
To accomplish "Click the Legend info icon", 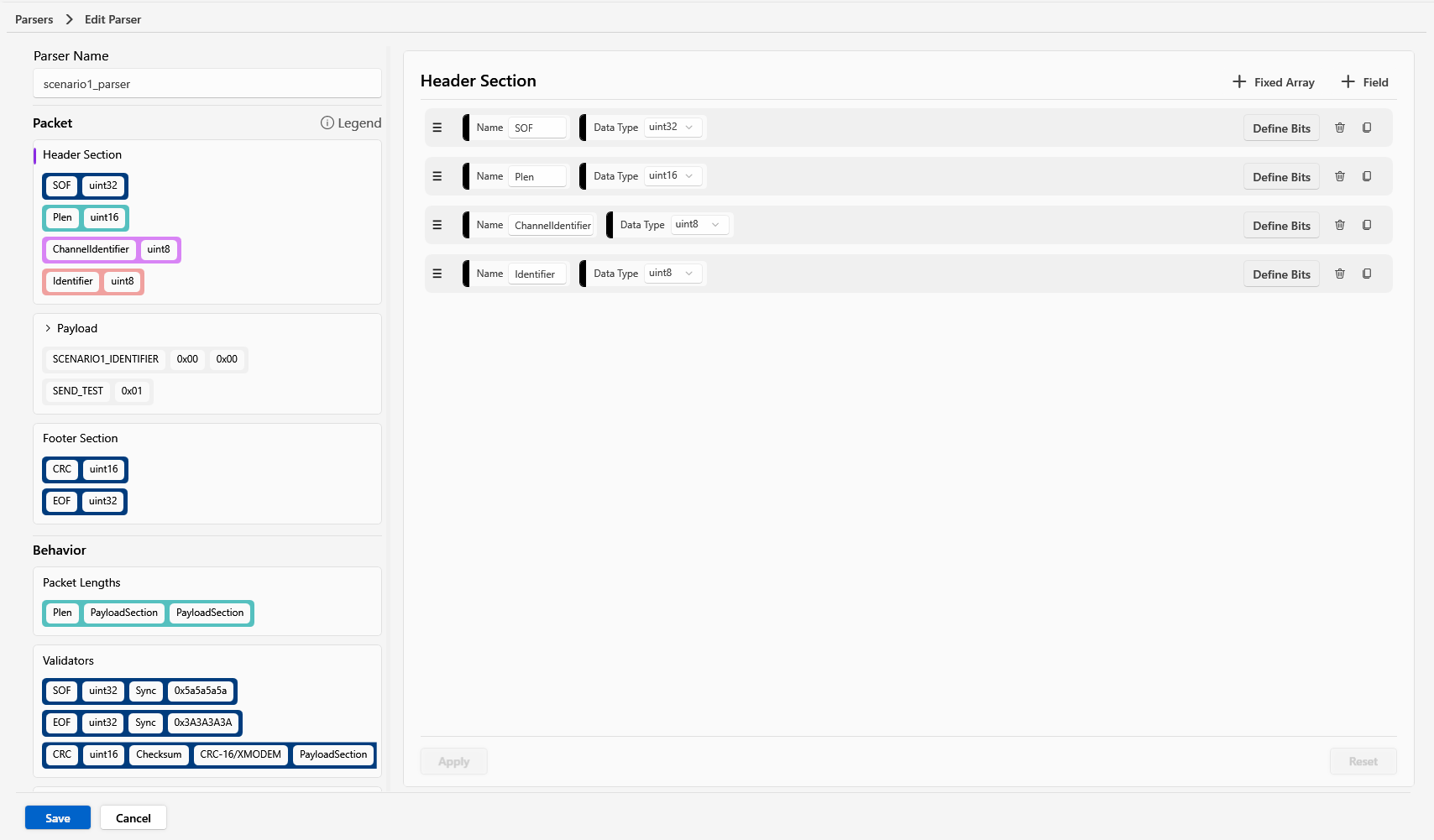I will click(327, 123).
